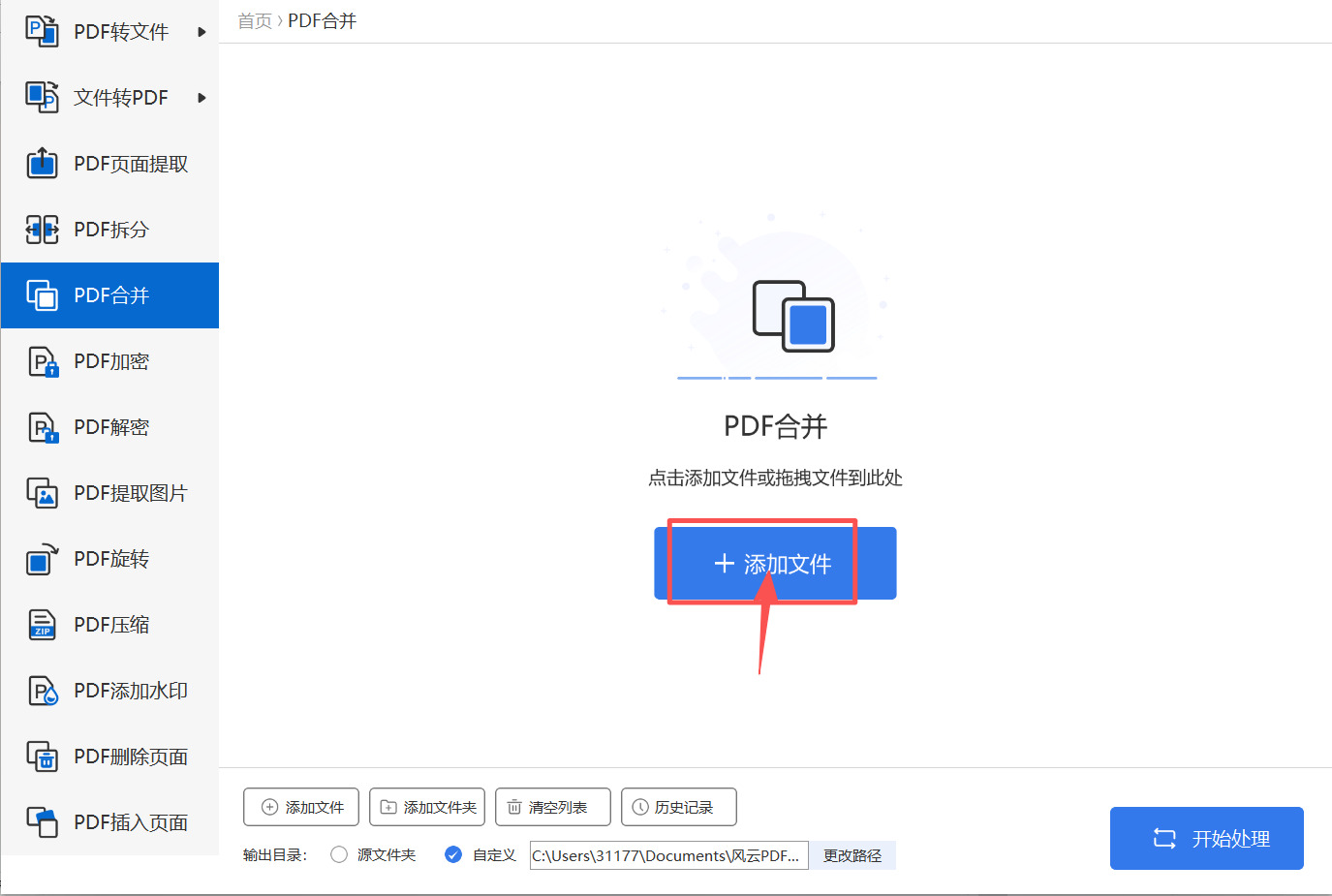Select the PDF插入页面 tool
Viewport: 1332px width, 896px height.
click(109, 822)
